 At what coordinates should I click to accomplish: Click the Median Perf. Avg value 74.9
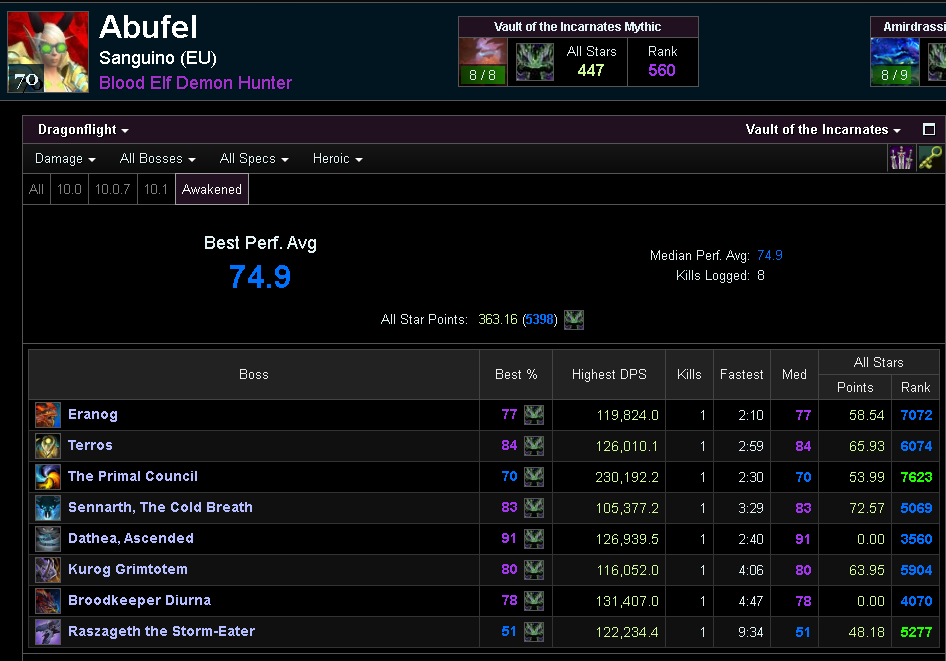coord(770,255)
